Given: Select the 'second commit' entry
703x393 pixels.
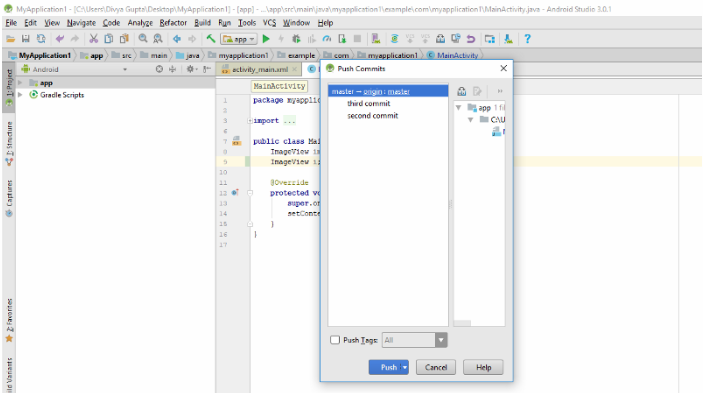Looking at the screenshot, I should click(373, 116).
